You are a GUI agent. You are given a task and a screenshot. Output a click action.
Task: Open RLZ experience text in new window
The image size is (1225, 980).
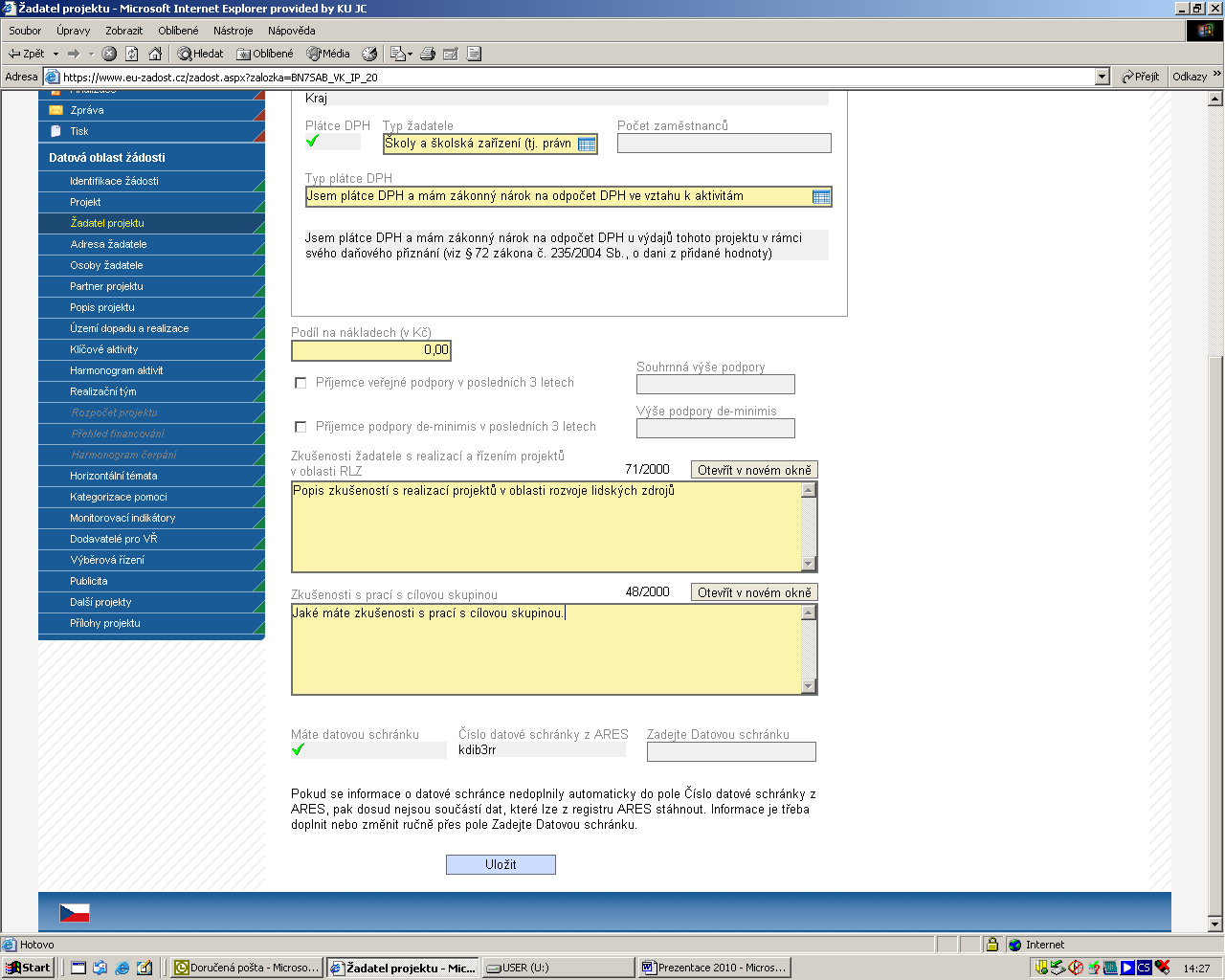tap(754, 470)
